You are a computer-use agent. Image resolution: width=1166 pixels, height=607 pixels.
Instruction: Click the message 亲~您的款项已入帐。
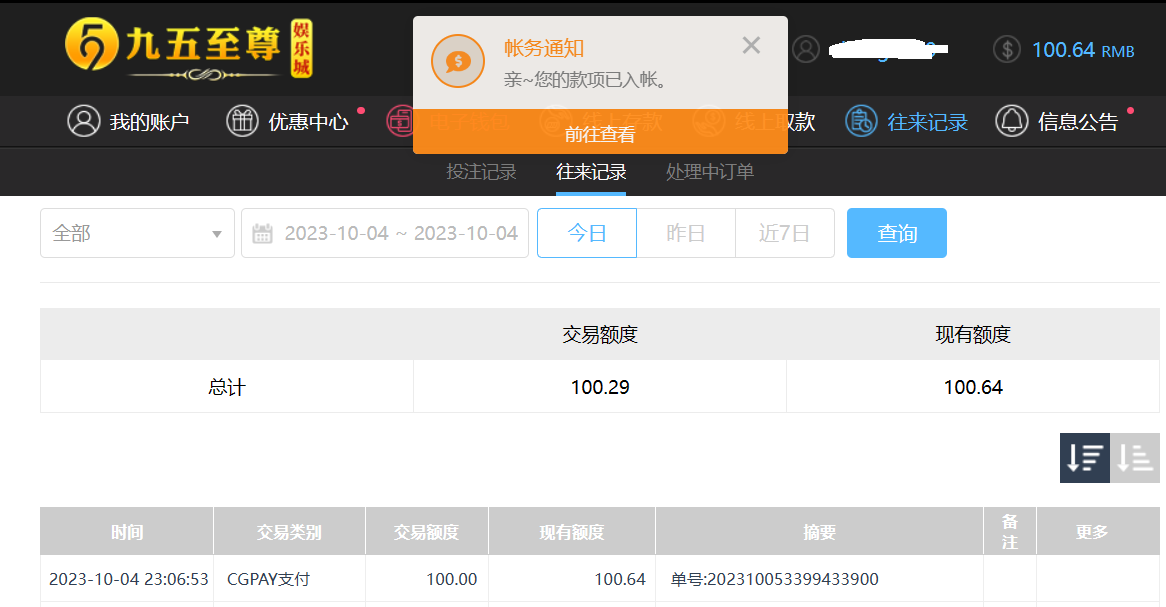[585, 80]
